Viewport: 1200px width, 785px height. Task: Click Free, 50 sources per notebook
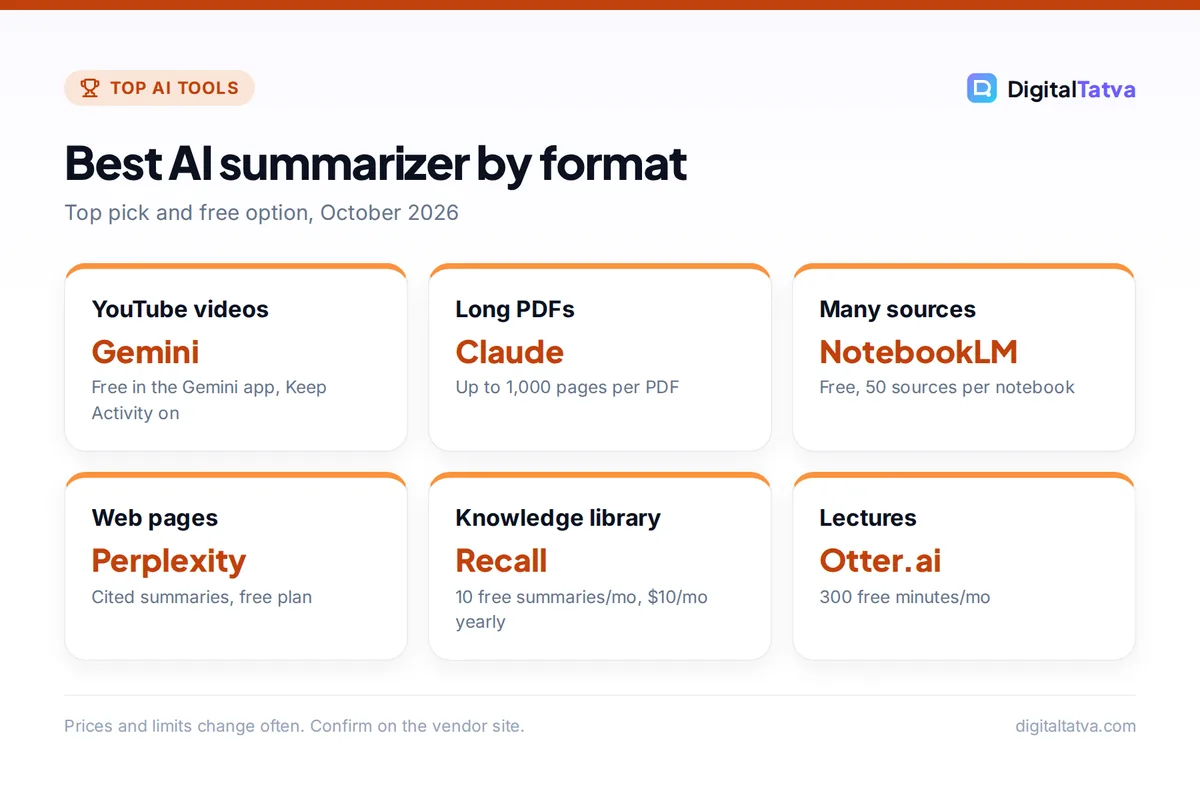(x=947, y=387)
